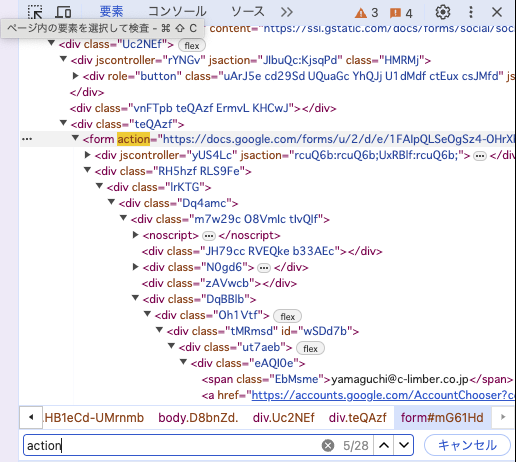Collapse the div class Oh1Vtf node
Screen dimensions: 516x462
point(147,314)
